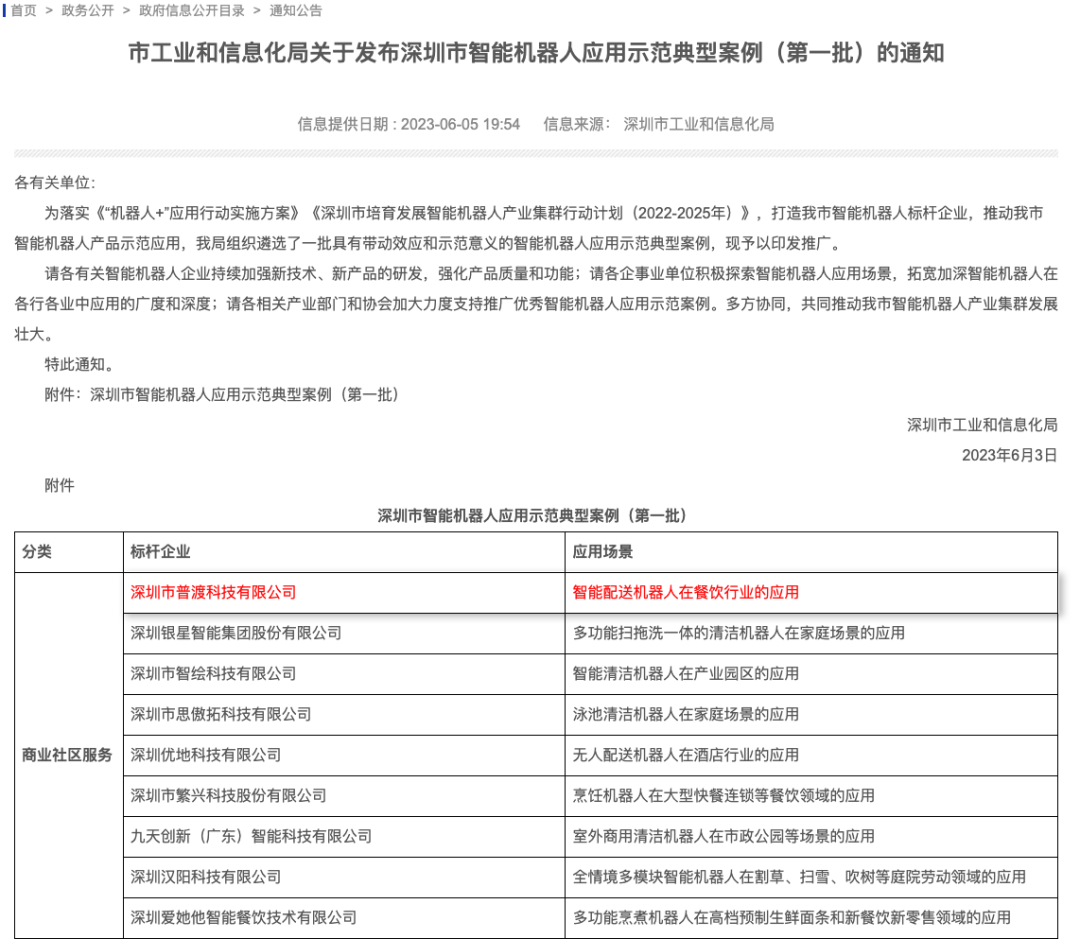Click the 深圳爱她他智能餐饮技术有限公司 cell
The height and width of the screenshot is (939, 1080).
tap(243, 917)
